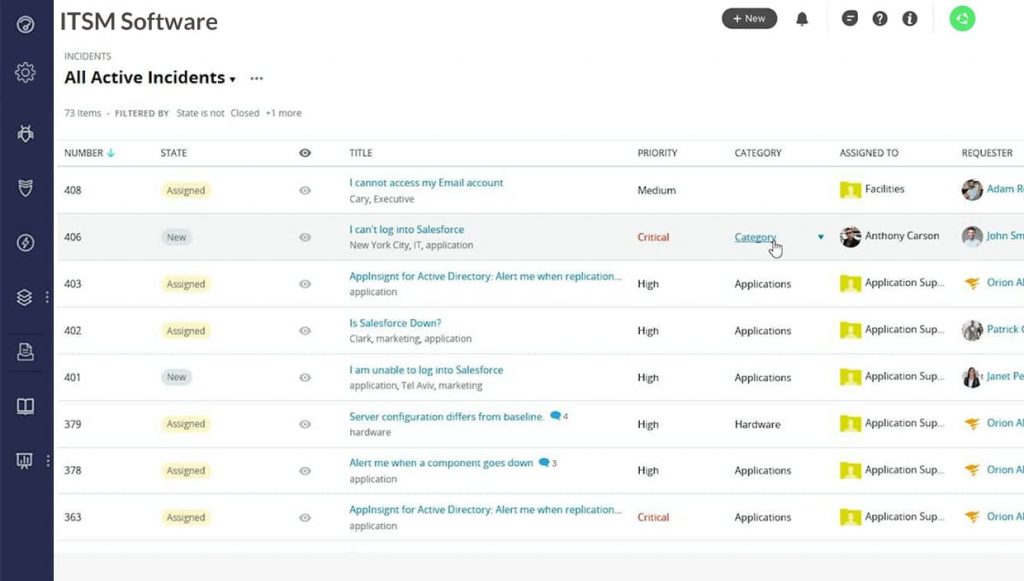Open incident 'Is Salesforce Down?' link
Viewport: 1024px width, 581px height.
pyautogui.click(x=395, y=323)
